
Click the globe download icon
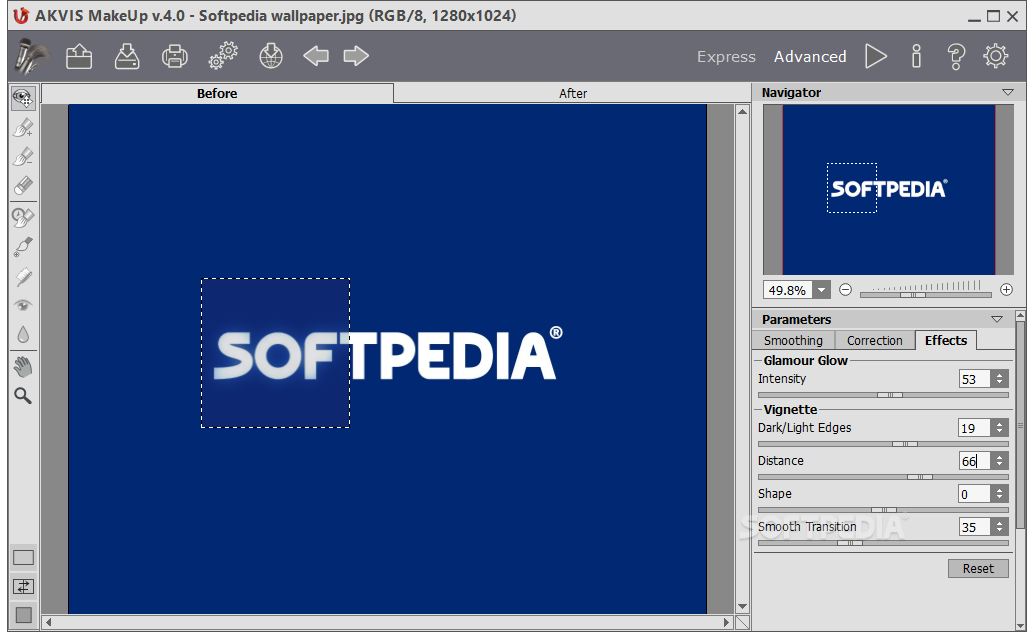[271, 56]
